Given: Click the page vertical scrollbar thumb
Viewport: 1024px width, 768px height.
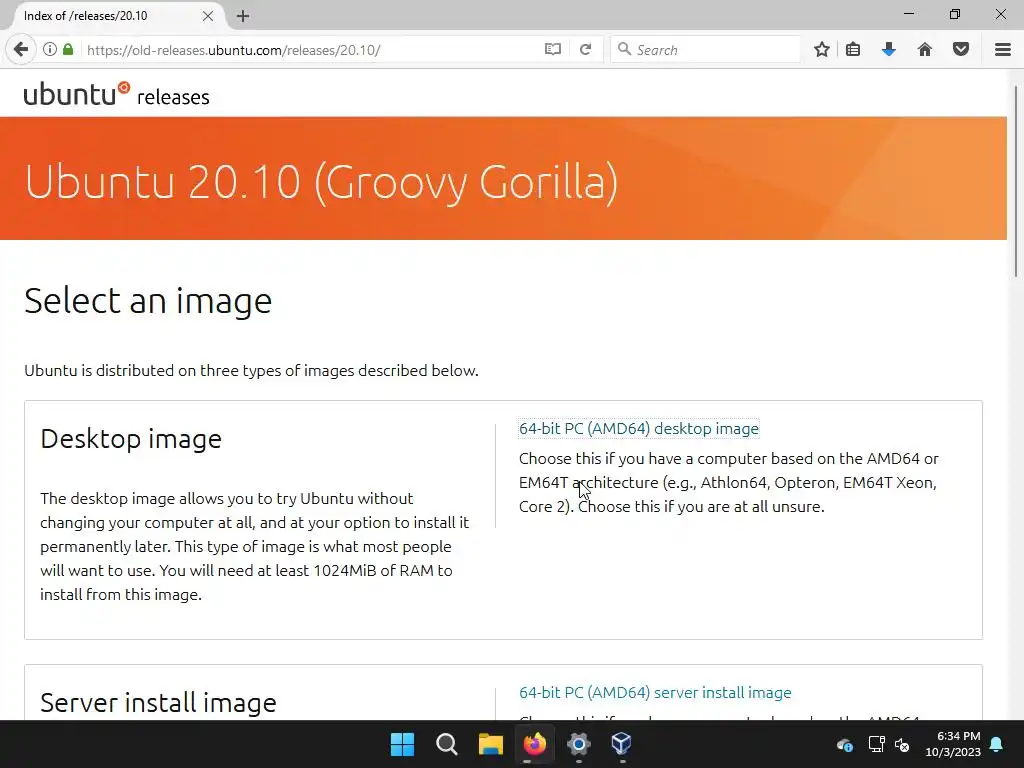Looking at the screenshot, I should [x=1016, y=182].
